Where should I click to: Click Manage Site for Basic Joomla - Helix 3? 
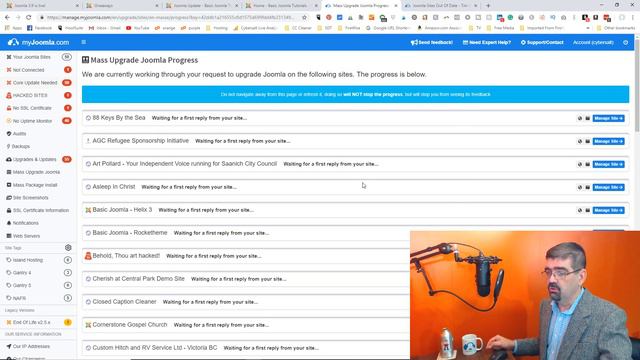(x=609, y=210)
